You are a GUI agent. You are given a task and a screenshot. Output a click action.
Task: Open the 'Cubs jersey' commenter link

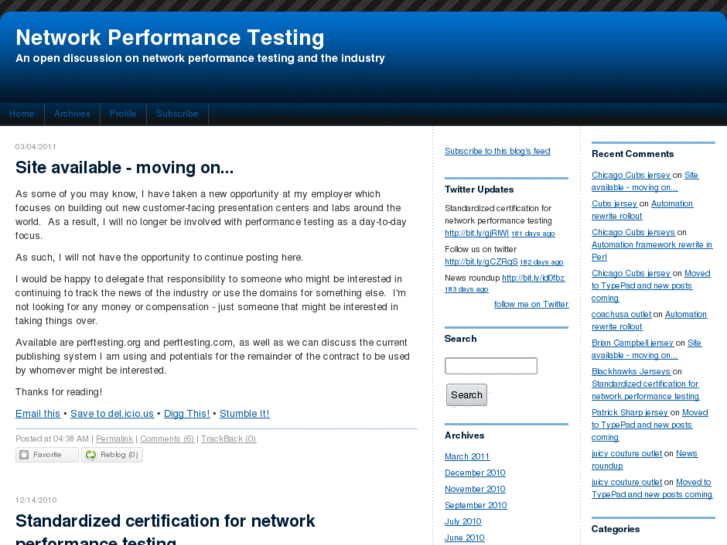pos(614,204)
